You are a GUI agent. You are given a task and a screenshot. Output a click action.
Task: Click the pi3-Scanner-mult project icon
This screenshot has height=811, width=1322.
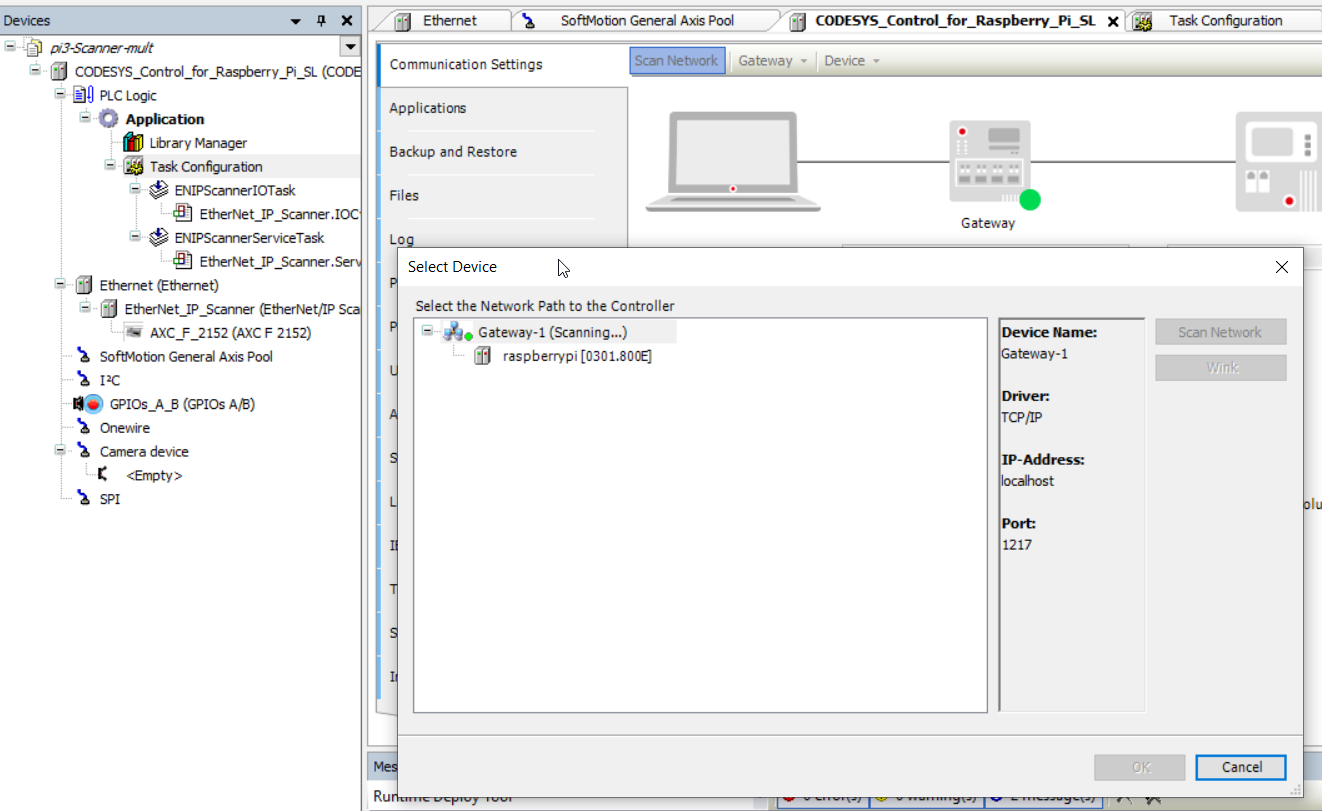coord(34,47)
